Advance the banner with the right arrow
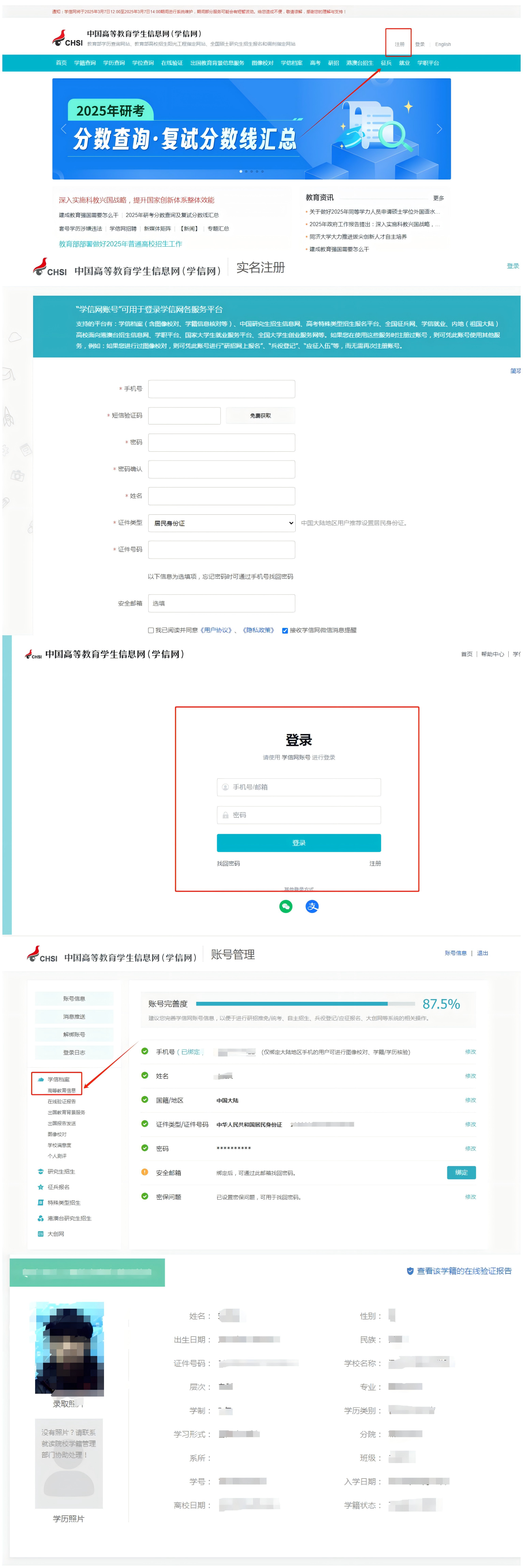 pos(439,128)
